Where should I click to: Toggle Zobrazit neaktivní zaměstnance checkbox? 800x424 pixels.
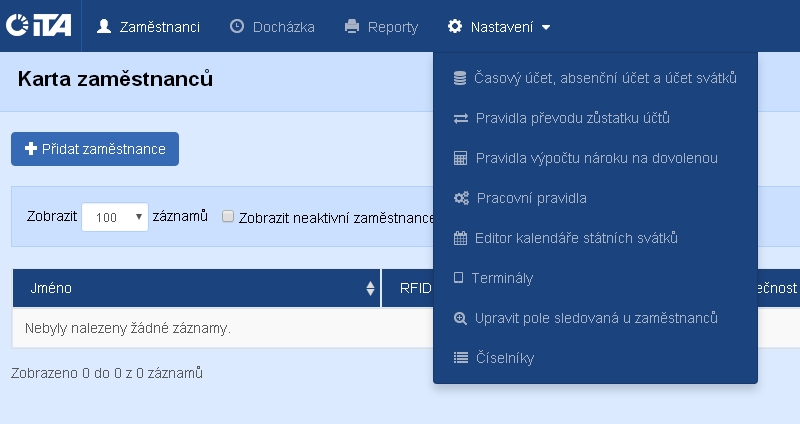[228, 215]
